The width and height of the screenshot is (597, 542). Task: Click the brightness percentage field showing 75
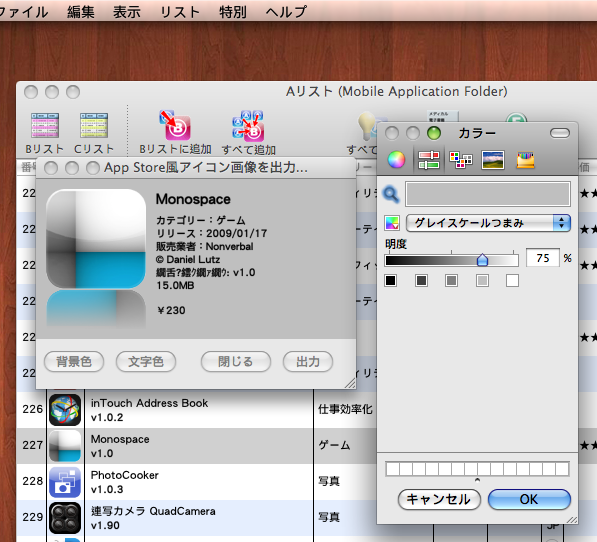pyautogui.click(x=543, y=258)
